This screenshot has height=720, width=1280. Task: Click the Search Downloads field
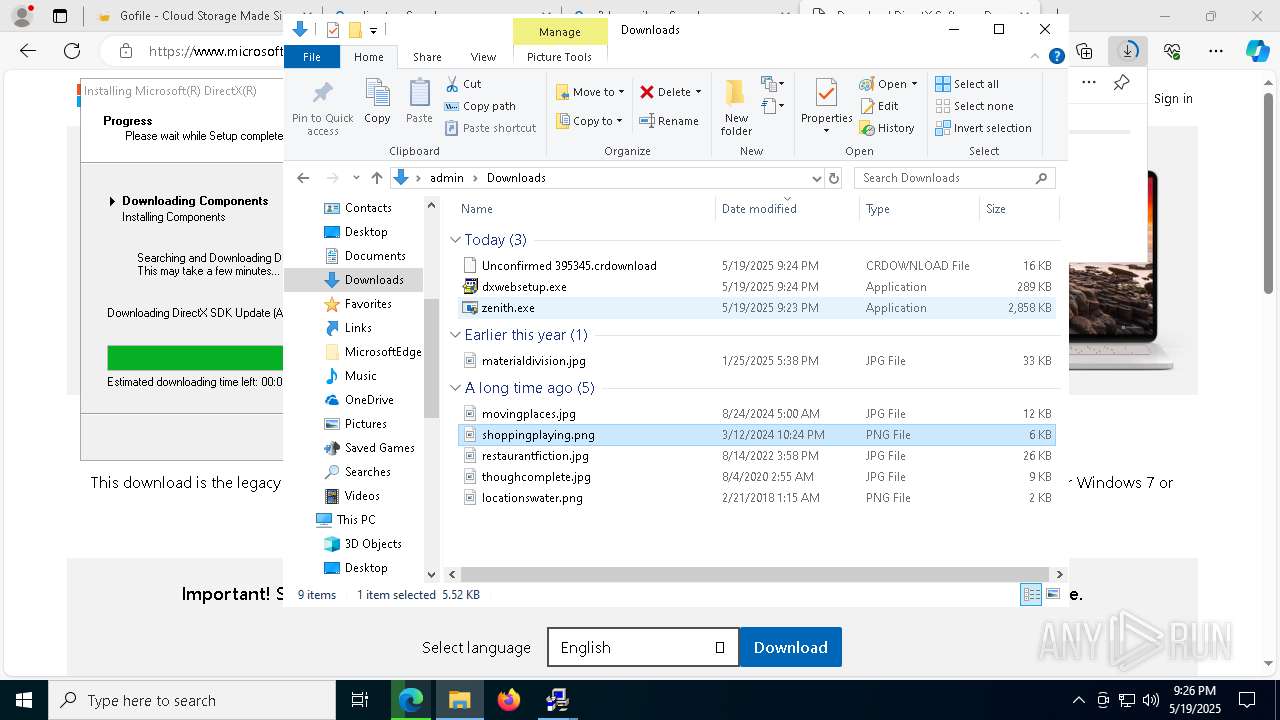pyautogui.click(x=954, y=178)
